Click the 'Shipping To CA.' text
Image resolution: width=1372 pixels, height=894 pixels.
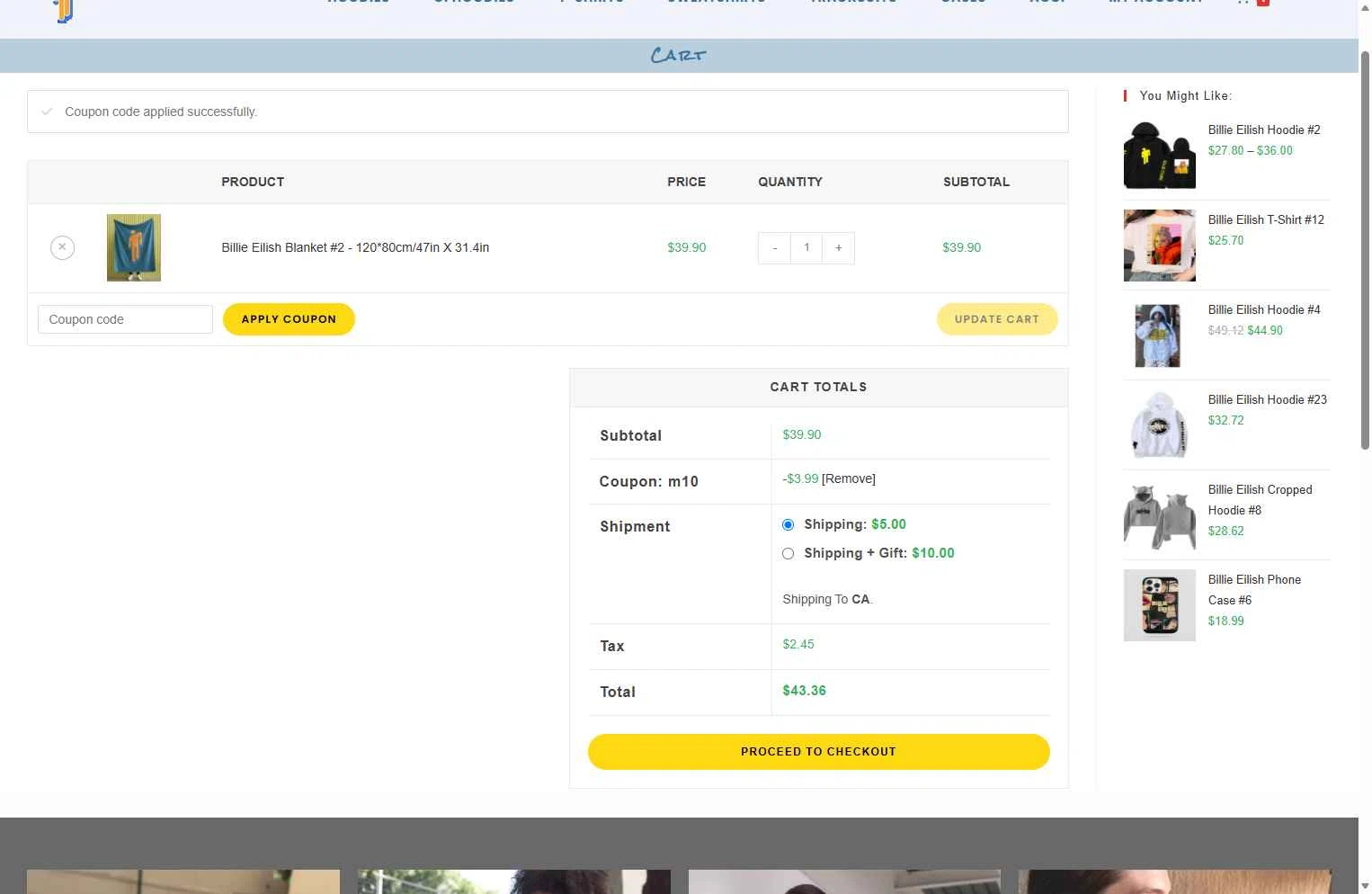pos(827,599)
